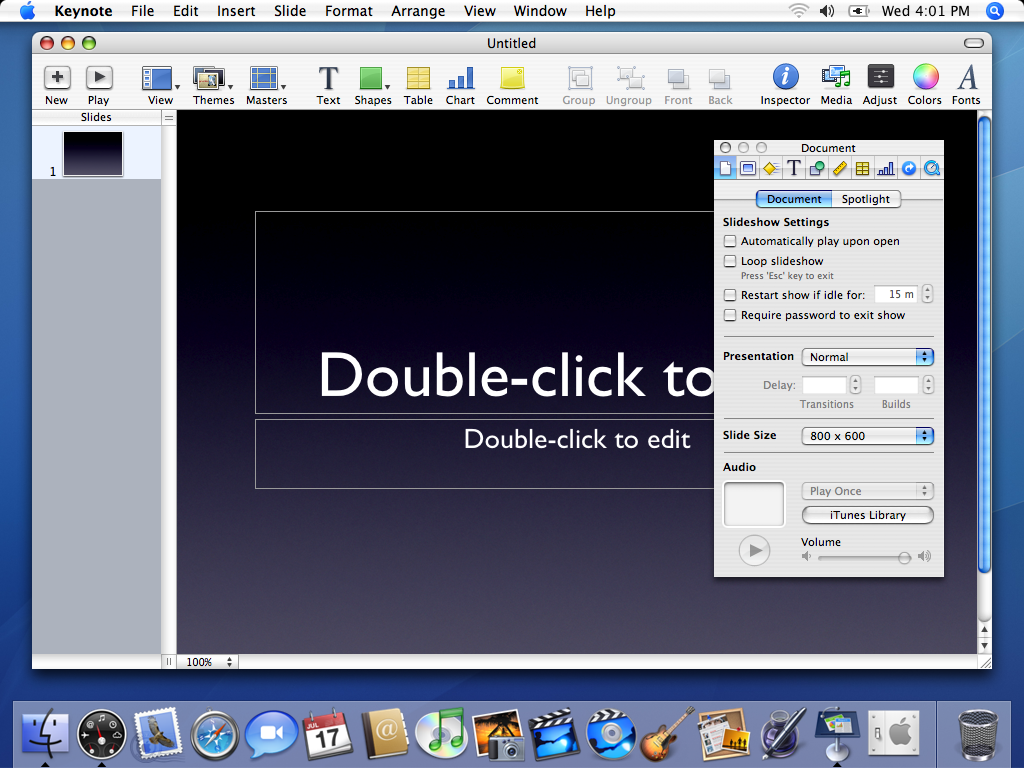Open Safari from the Dock
The width and height of the screenshot is (1024, 768).
point(214,735)
